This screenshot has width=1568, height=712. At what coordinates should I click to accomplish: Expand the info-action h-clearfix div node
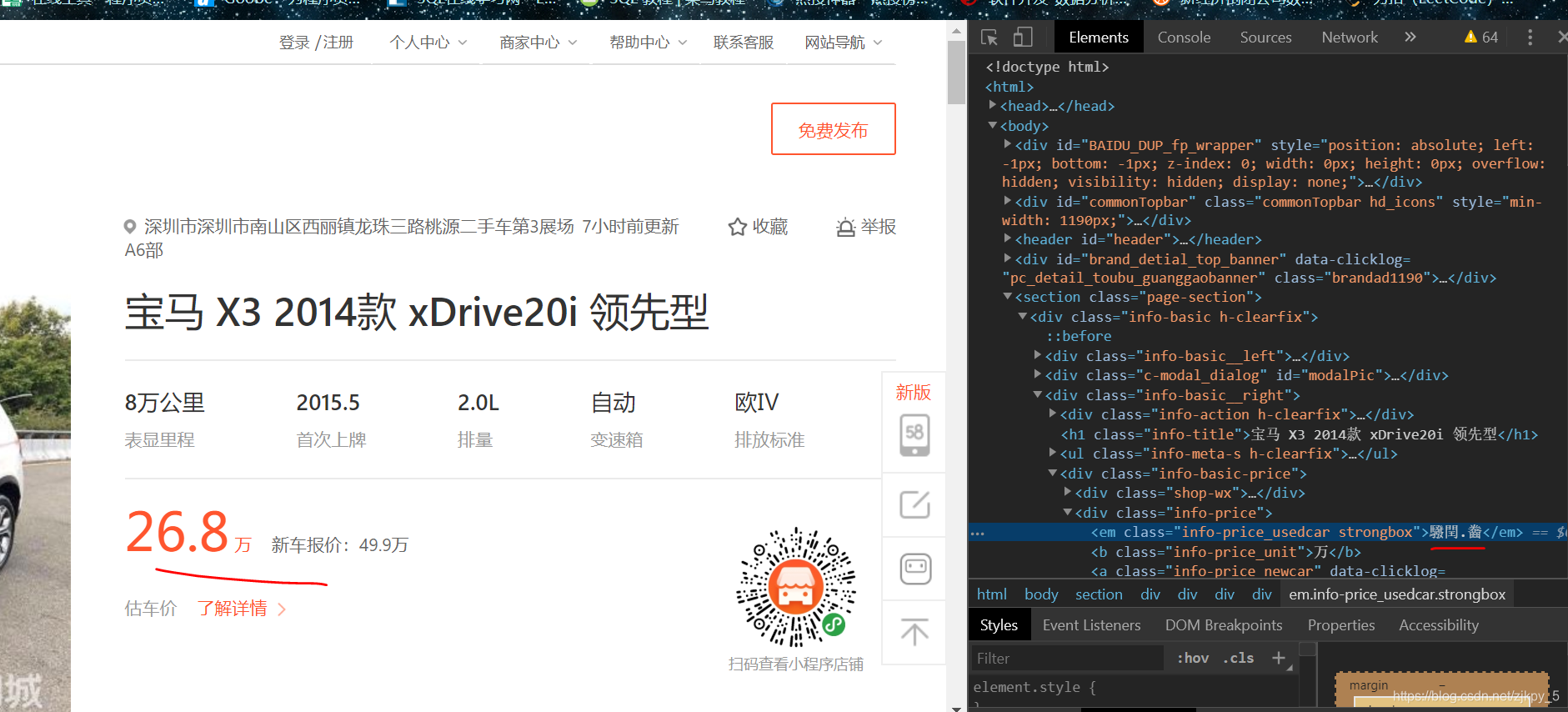[x=1053, y=414]
